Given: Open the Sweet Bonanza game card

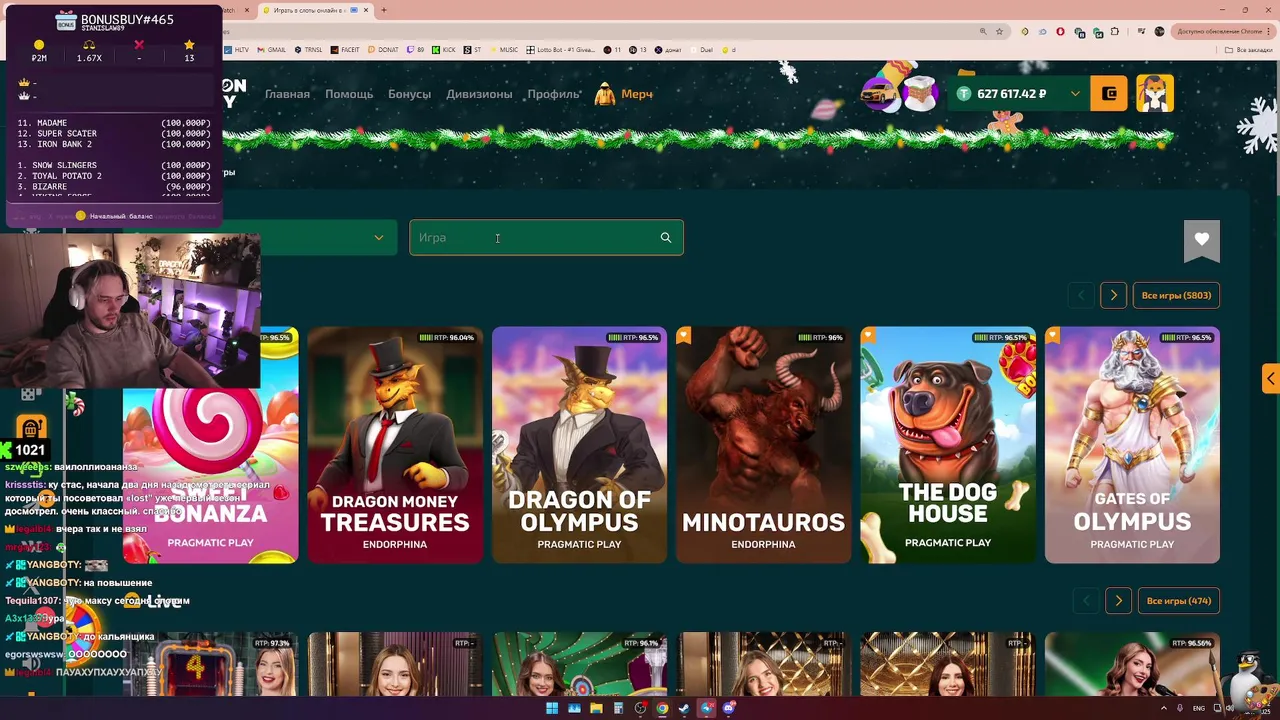Looking at the screenshot, I should tap(211, 445).
